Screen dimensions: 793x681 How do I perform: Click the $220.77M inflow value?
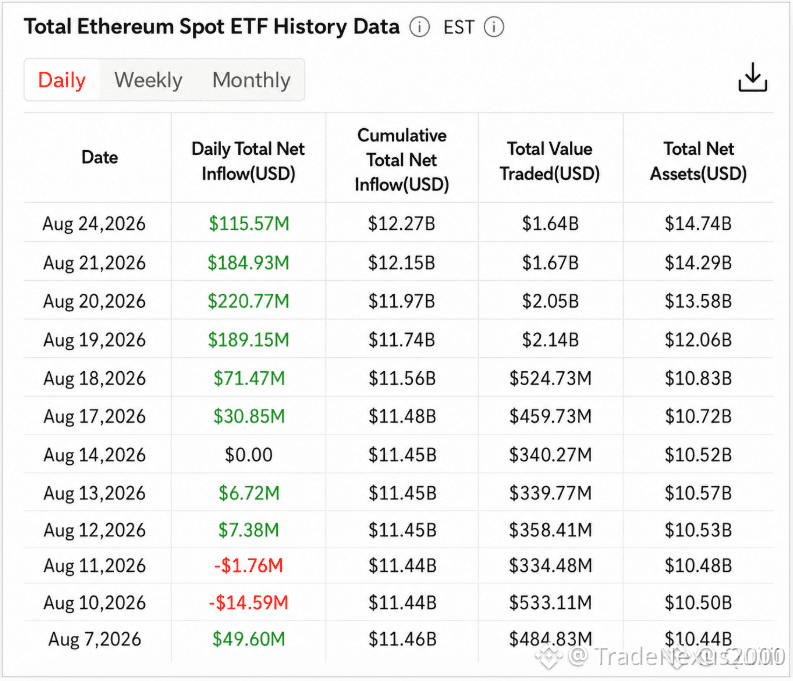(x=248, y=301)
